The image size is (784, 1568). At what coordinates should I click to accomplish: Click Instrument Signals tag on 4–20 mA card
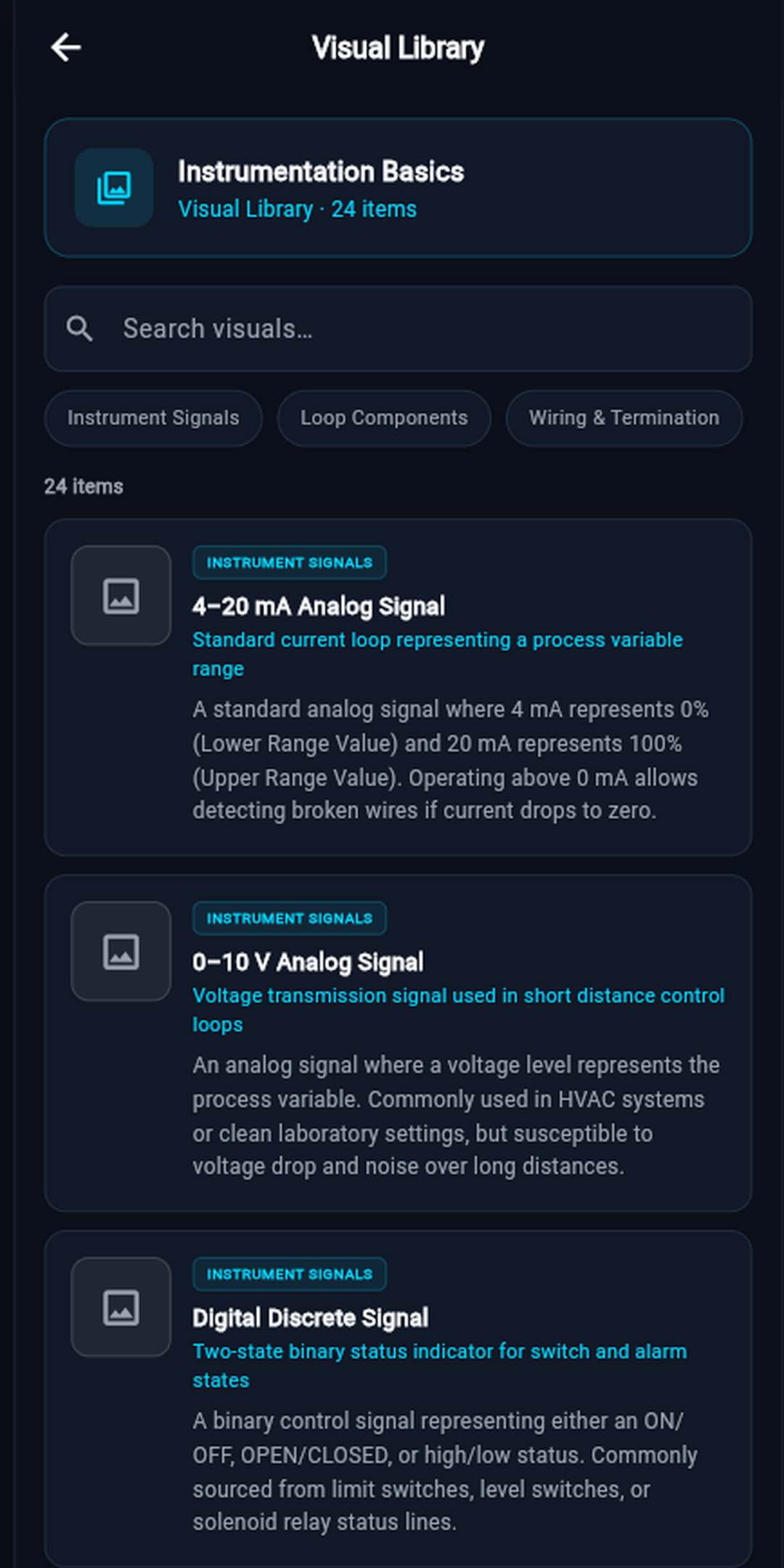[x=290, y=563]
